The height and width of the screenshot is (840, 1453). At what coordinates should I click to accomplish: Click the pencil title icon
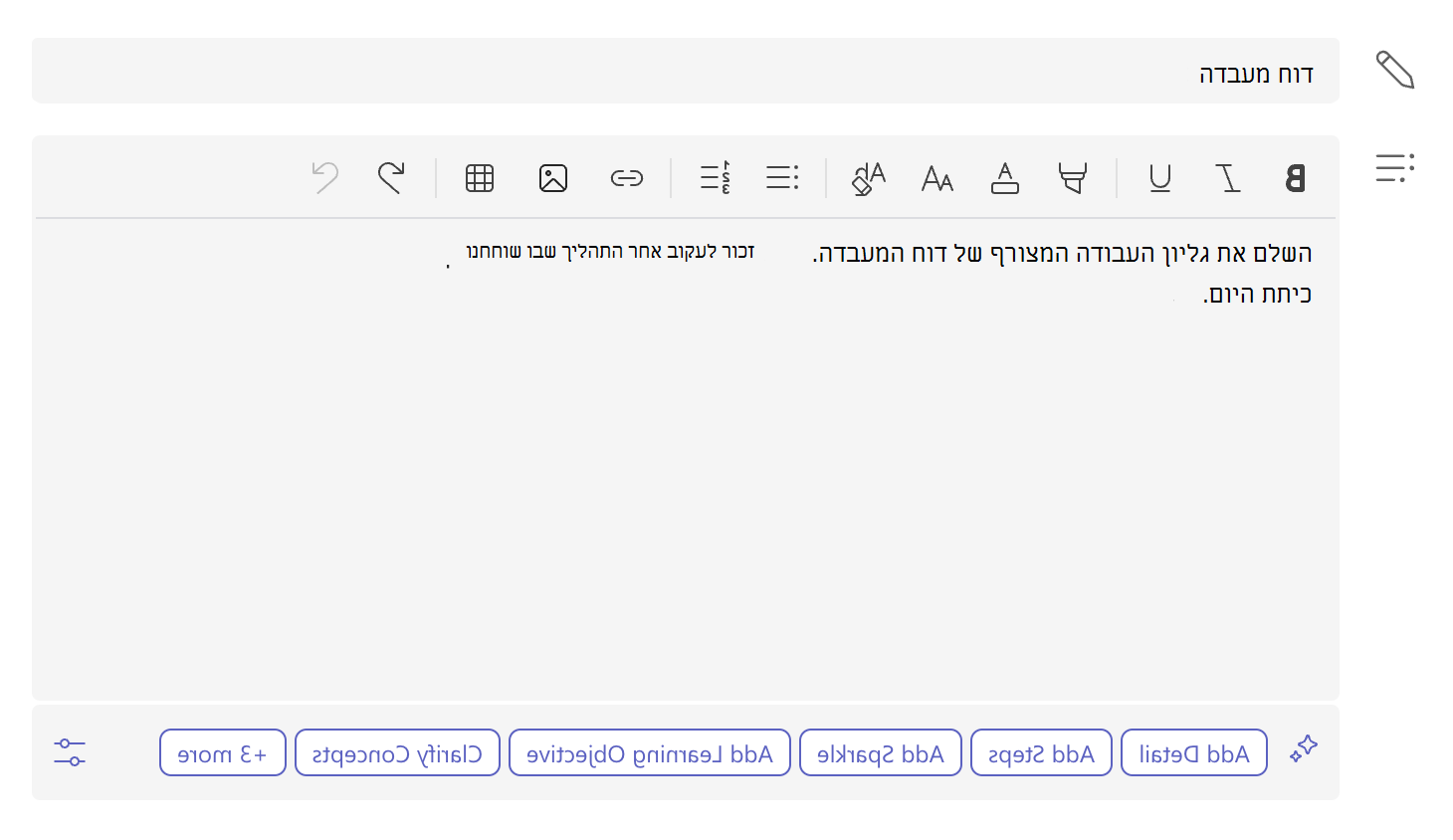pyautogui.click(x=1395, y=70)
